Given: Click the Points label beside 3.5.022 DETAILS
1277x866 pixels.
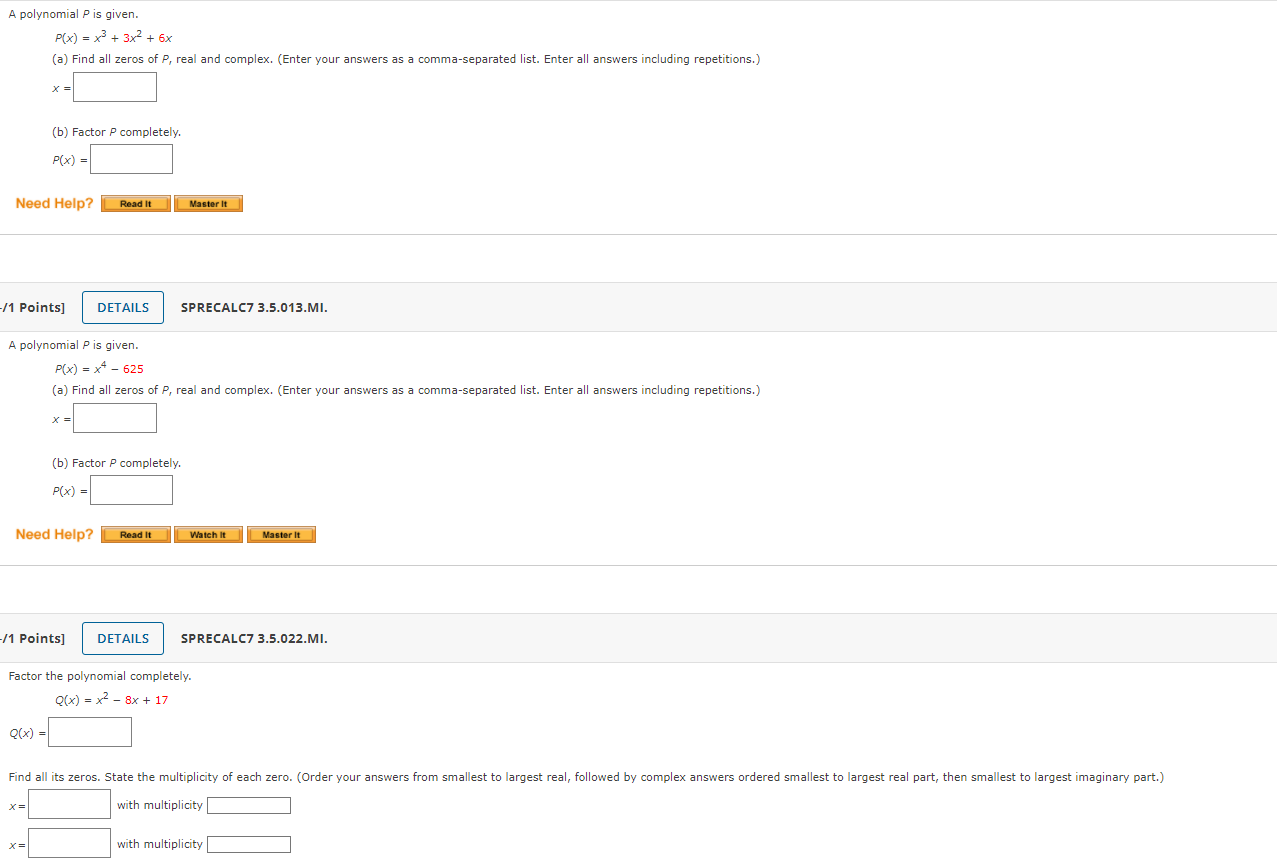Looking at the screenshot, I should pos(33,639).
